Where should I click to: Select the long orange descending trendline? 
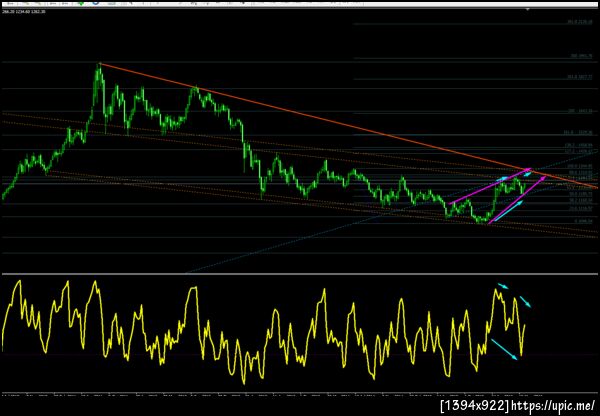click(347, 125)
